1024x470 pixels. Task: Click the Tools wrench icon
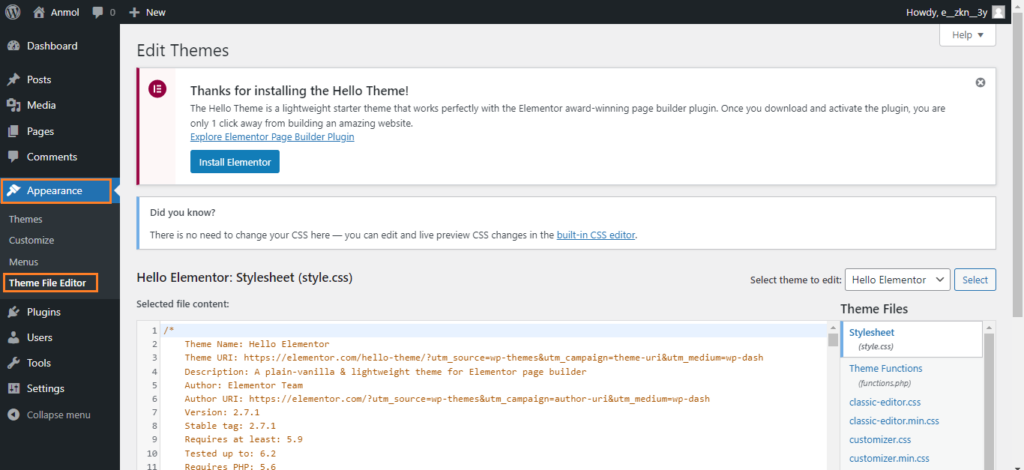[x=13, y=363]
